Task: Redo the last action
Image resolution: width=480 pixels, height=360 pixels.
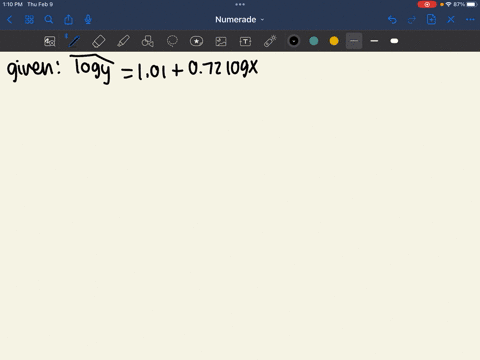Action: click(412, 20)
